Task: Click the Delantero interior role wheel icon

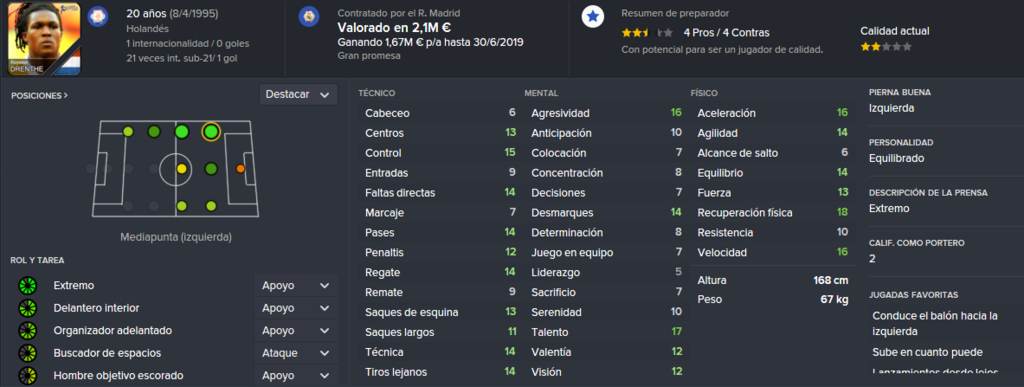Action: point(28,308)
